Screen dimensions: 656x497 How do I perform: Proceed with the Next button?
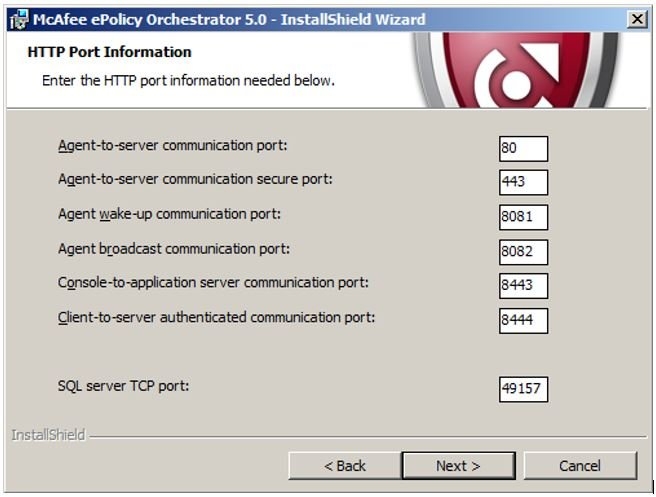coord(458,466)
